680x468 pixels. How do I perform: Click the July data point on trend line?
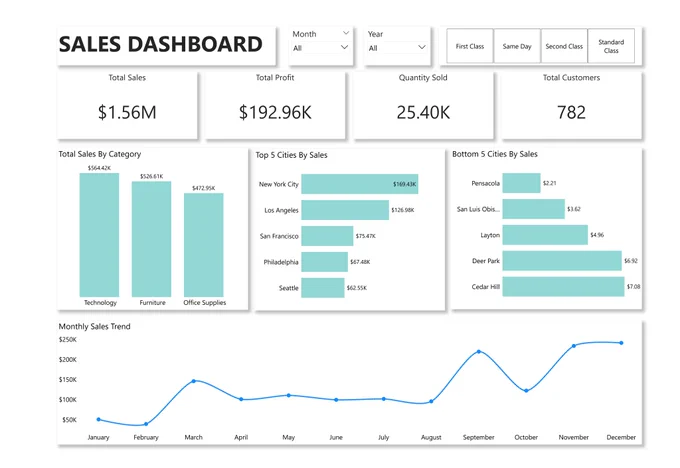pos(384,399)
